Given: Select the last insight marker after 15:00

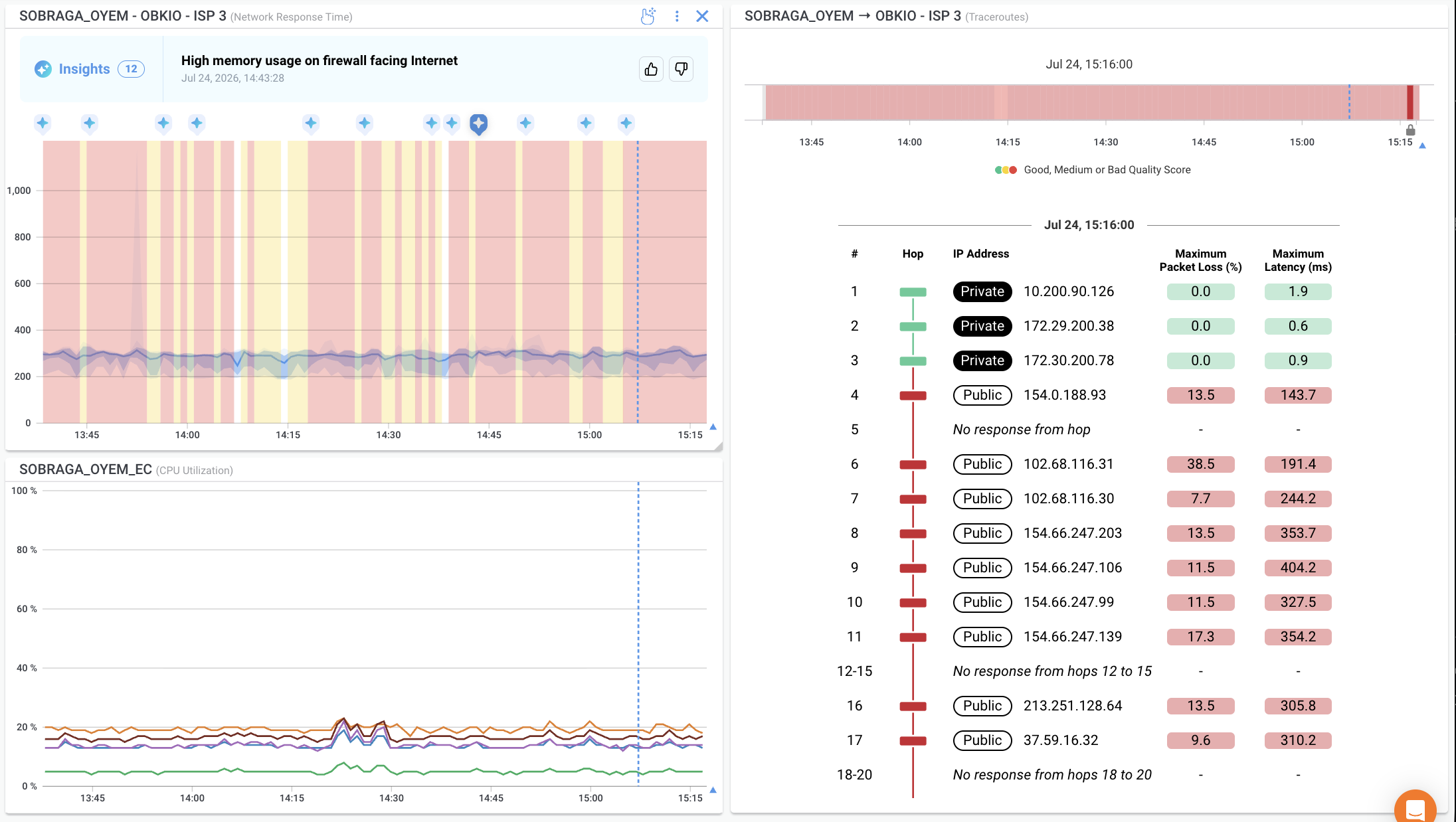Looking at the screenshot, I should pyautogui.click(x=626, y=123).
